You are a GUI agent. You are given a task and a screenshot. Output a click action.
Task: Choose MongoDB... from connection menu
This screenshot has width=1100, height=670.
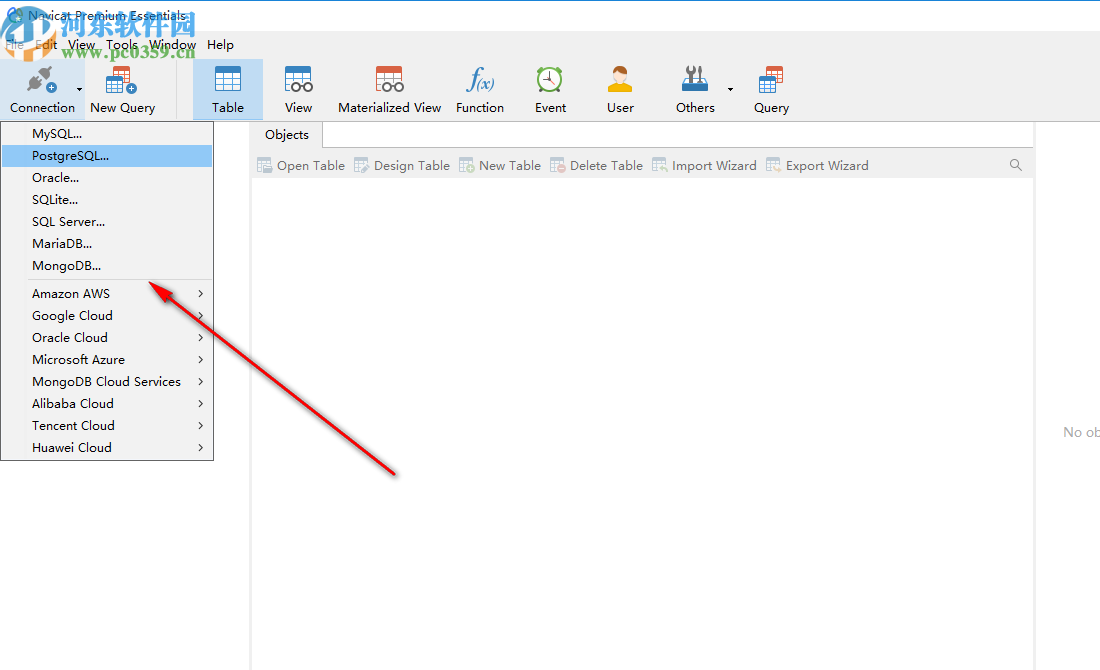coord(107,266)
